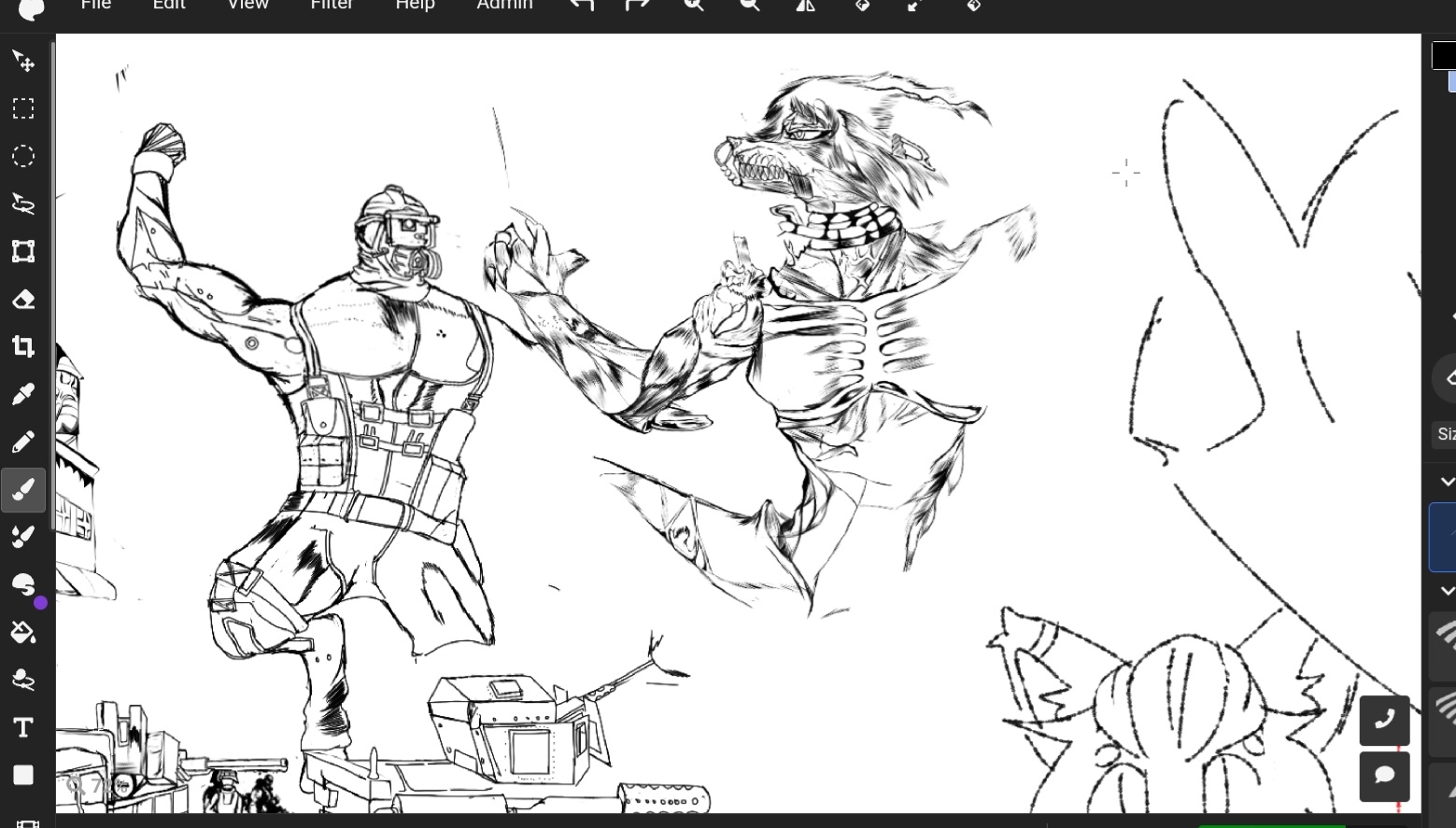This screenshot has height=828, width=1456.
Task: Select the Pencil tool
Action: [x=23, y=442]
